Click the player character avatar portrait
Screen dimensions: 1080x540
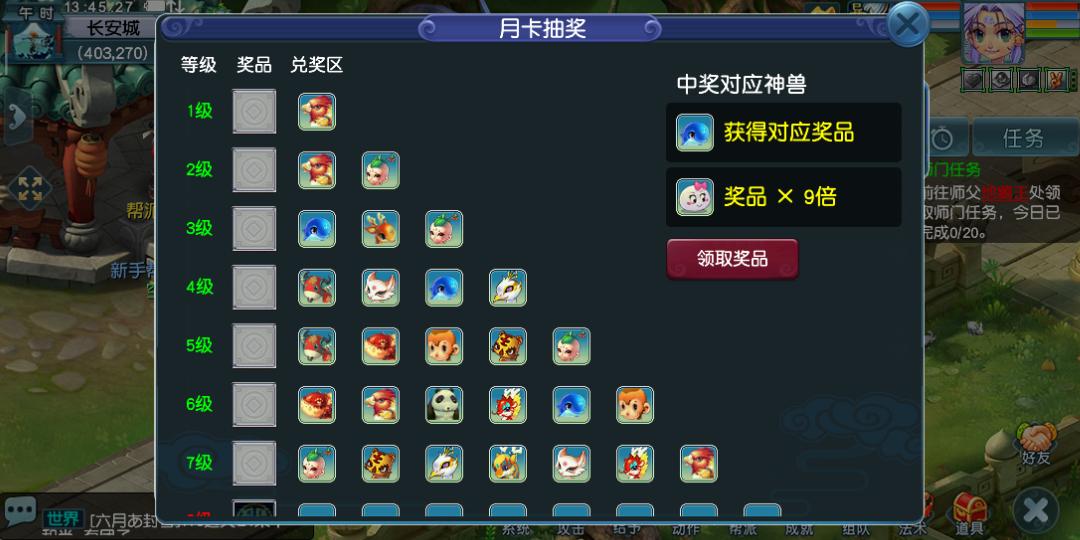tap(994, 32)
